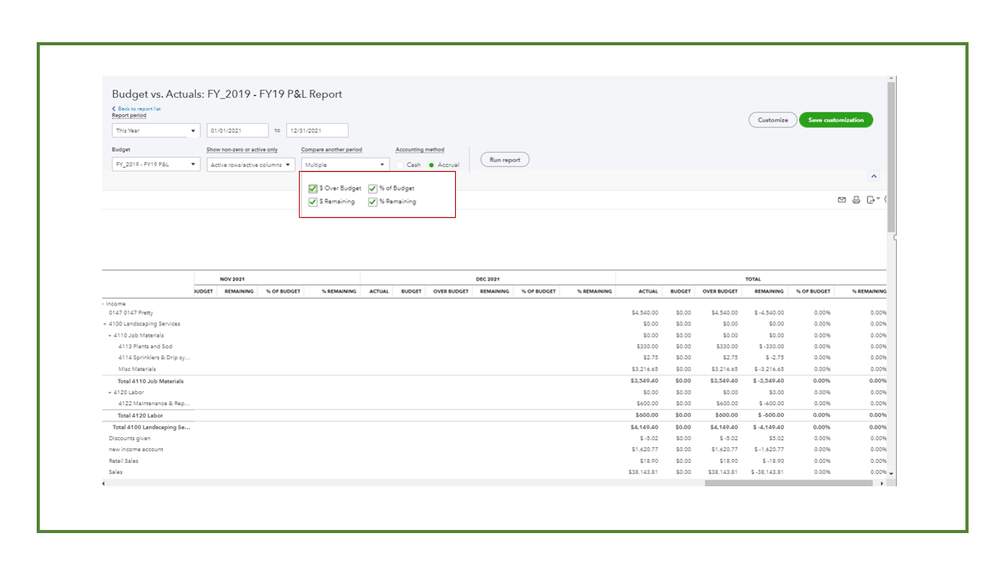
Task: Collapse the filter panel with chevron-up icon
Action: [874, 176]
